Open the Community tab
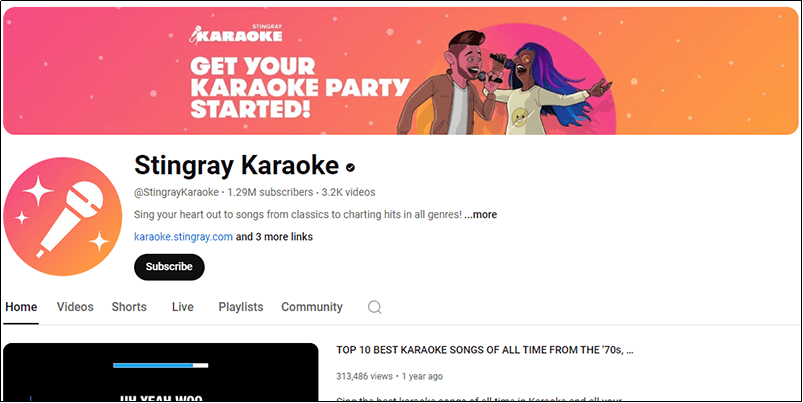803x403 pixels. (311, 307)
